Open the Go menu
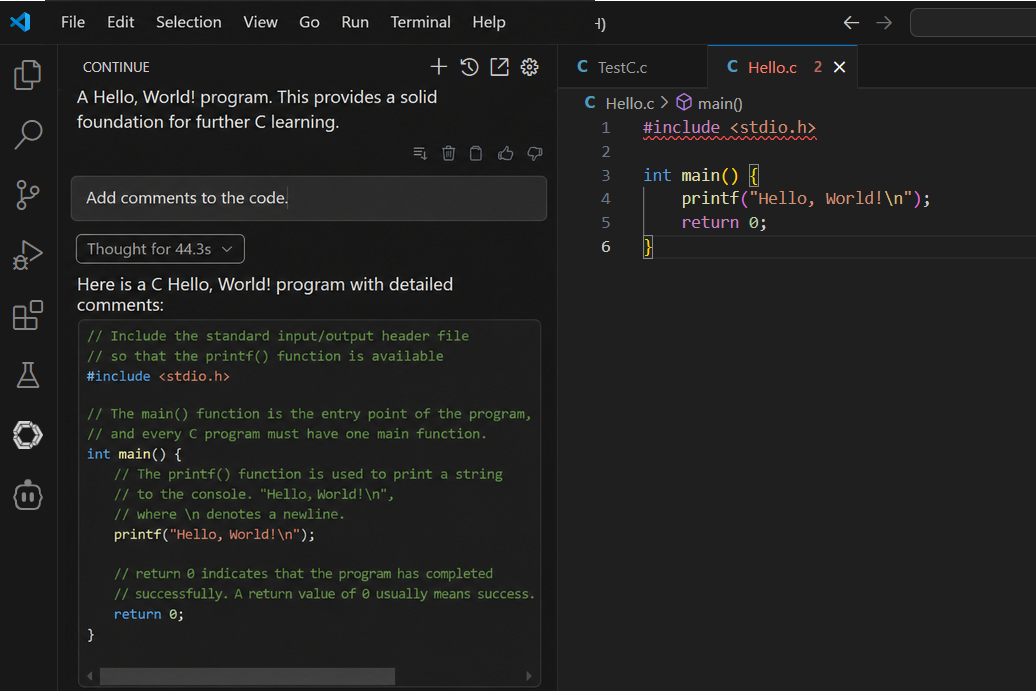 click(x=309, y=22)
